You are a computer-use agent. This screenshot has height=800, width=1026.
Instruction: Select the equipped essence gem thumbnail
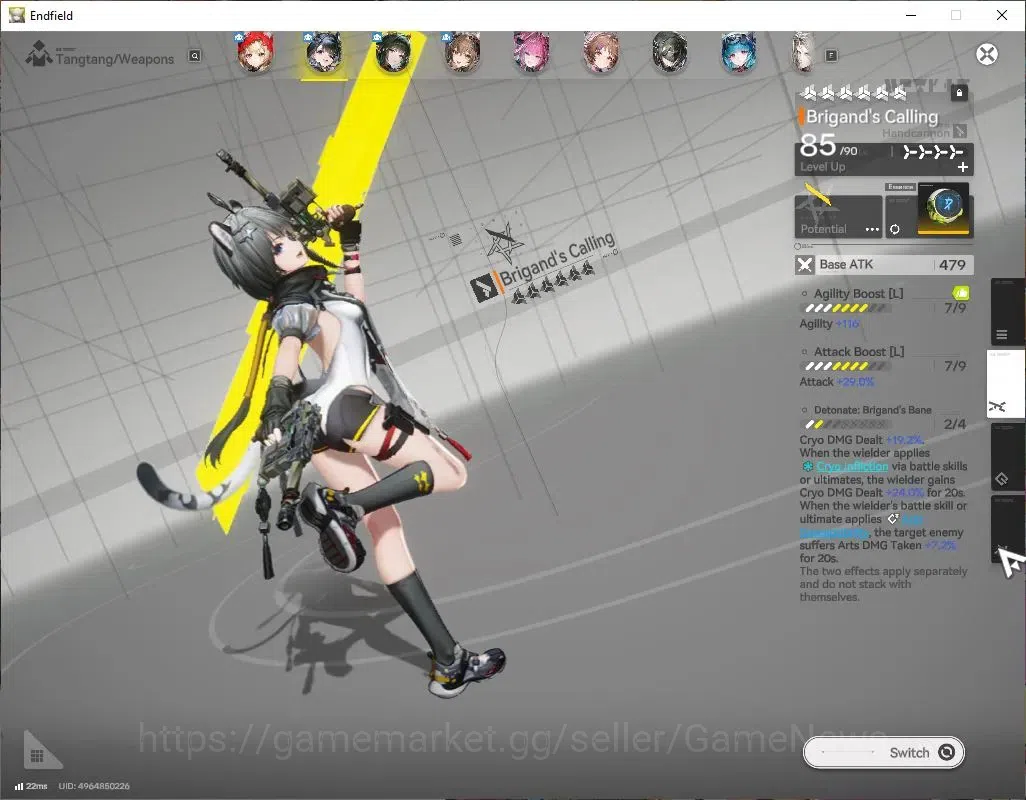pos(943,209)
